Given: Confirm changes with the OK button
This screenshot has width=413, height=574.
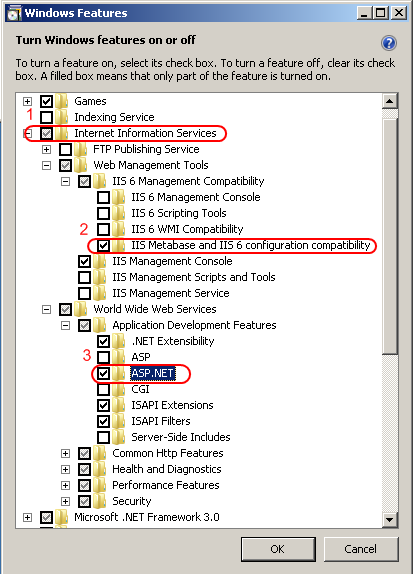Looking at the screenshot, I should click(278, 549).
